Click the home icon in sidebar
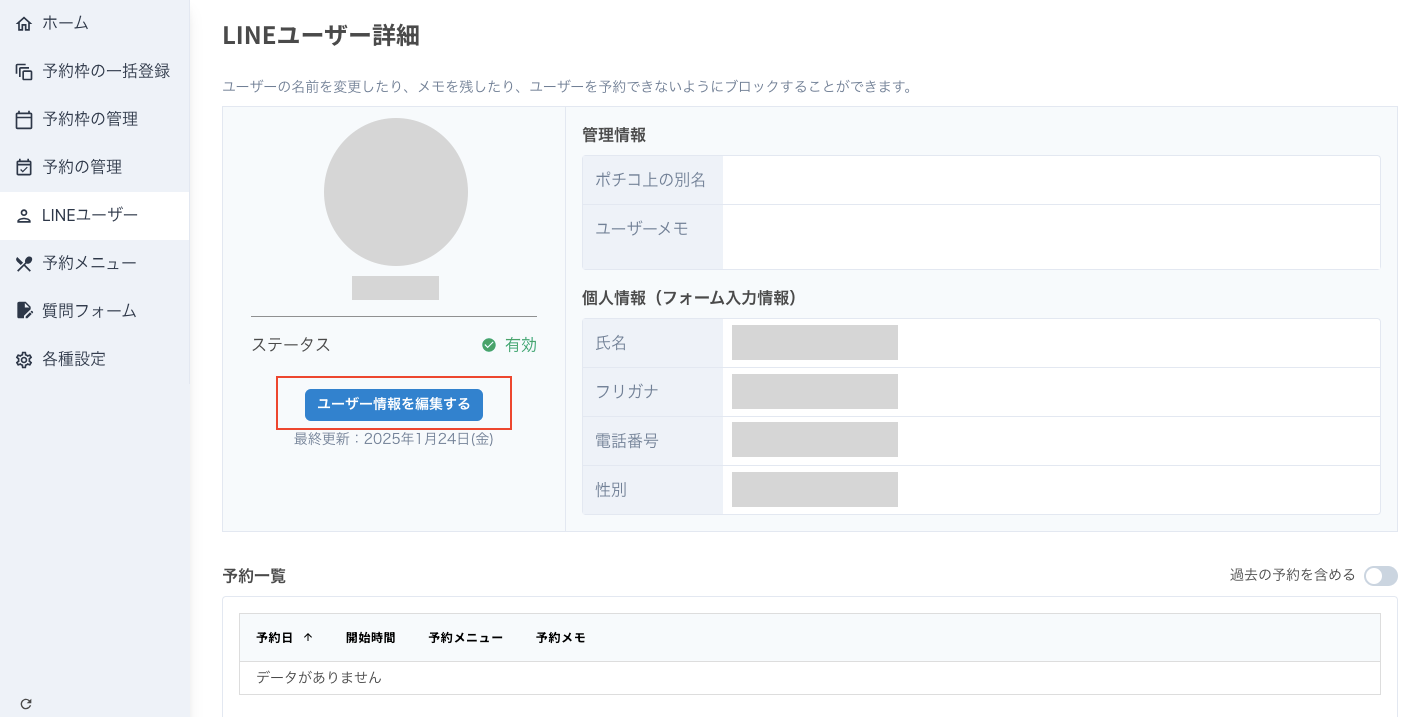 tap(24, 23)
